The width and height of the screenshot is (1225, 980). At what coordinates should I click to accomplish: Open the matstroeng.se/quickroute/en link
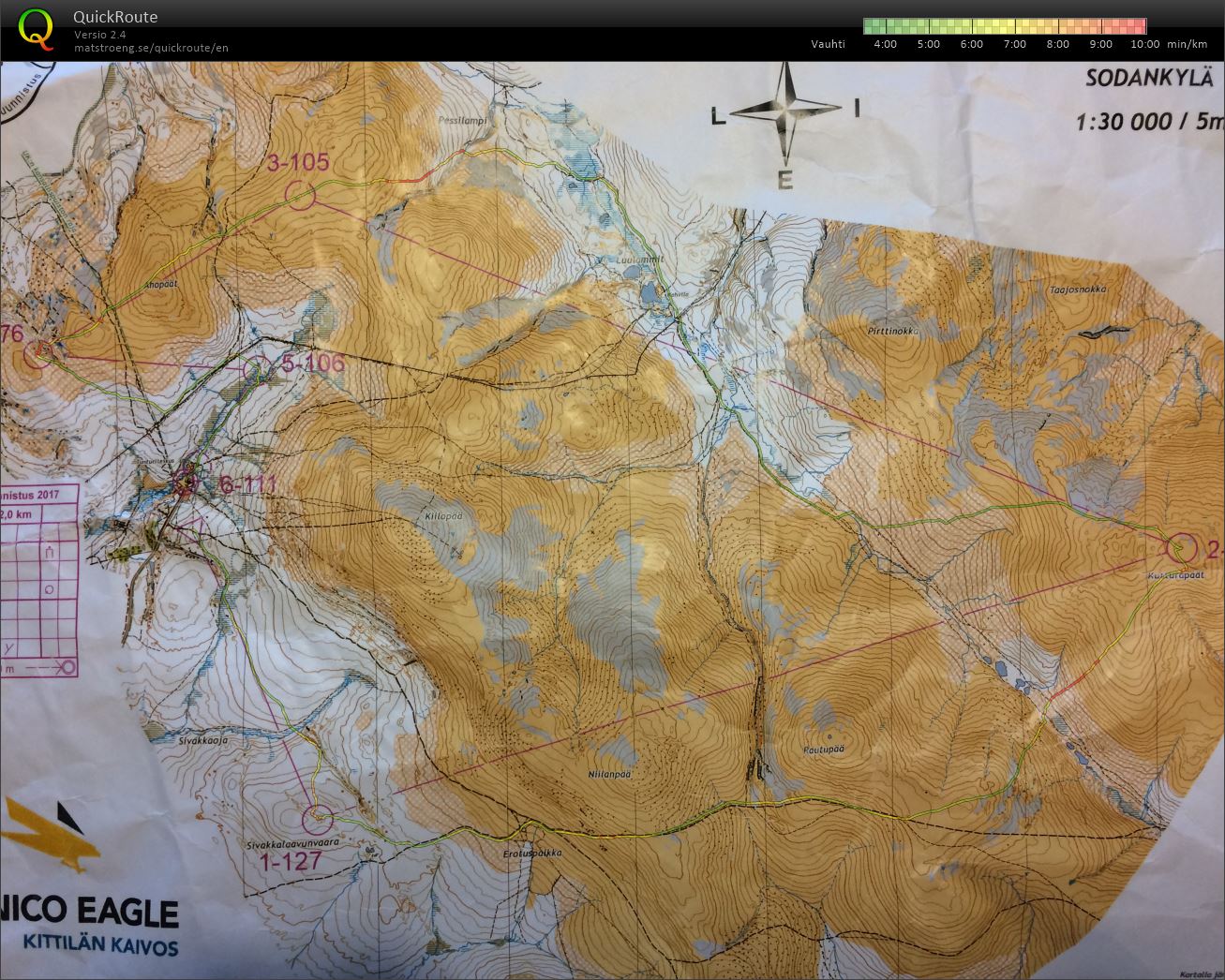tap(152, 48)
